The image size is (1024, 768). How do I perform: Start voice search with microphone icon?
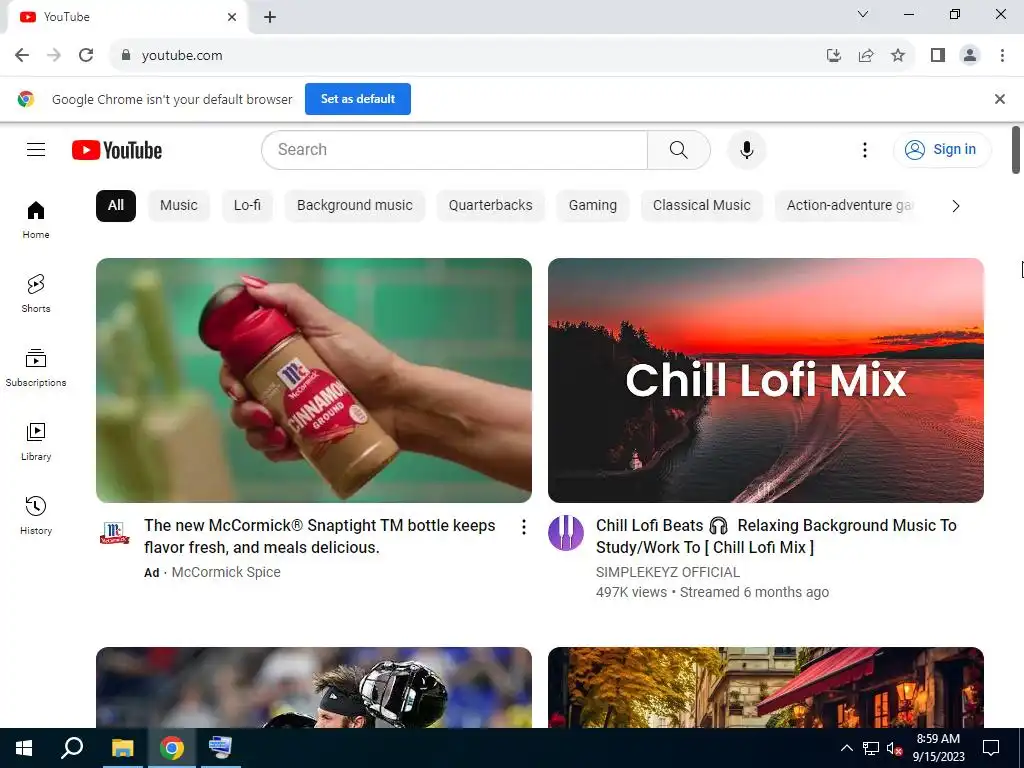(746, 150)
